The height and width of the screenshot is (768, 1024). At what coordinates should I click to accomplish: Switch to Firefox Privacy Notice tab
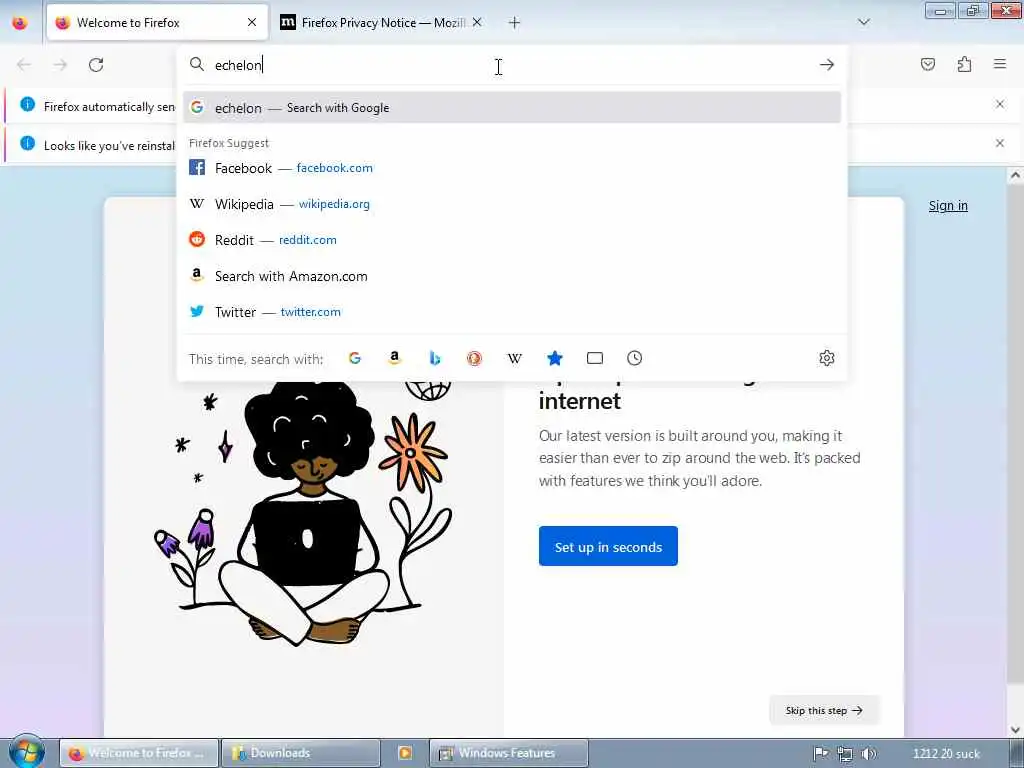pyautogui.click(x=382, y=23)
